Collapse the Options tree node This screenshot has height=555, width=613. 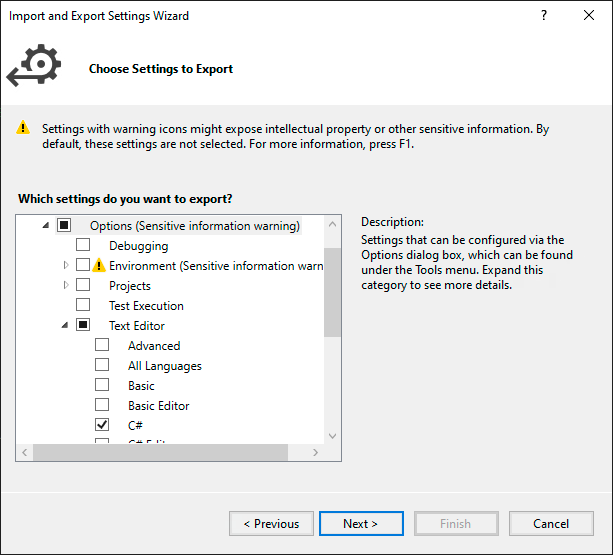click(x=46, y=225)
